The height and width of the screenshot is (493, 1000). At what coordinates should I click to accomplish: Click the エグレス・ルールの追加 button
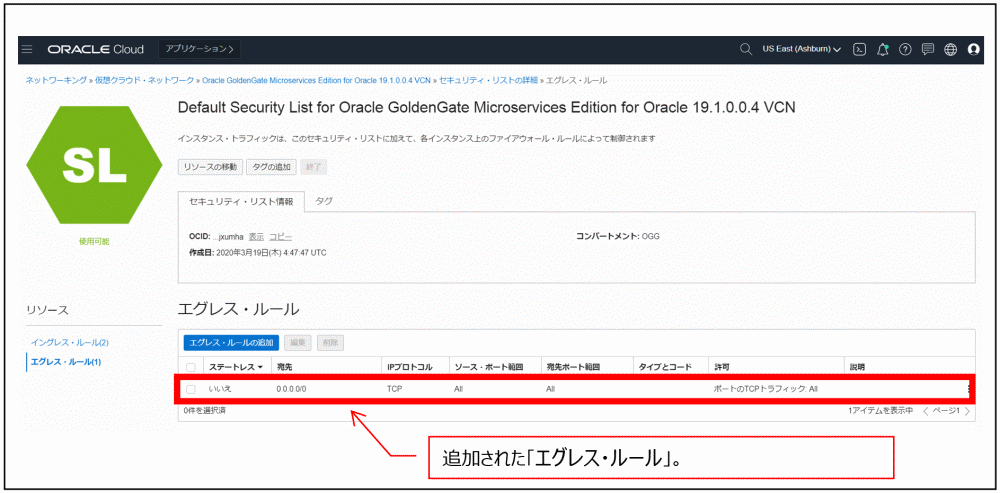pyautogui.click(x=231, y=342)
